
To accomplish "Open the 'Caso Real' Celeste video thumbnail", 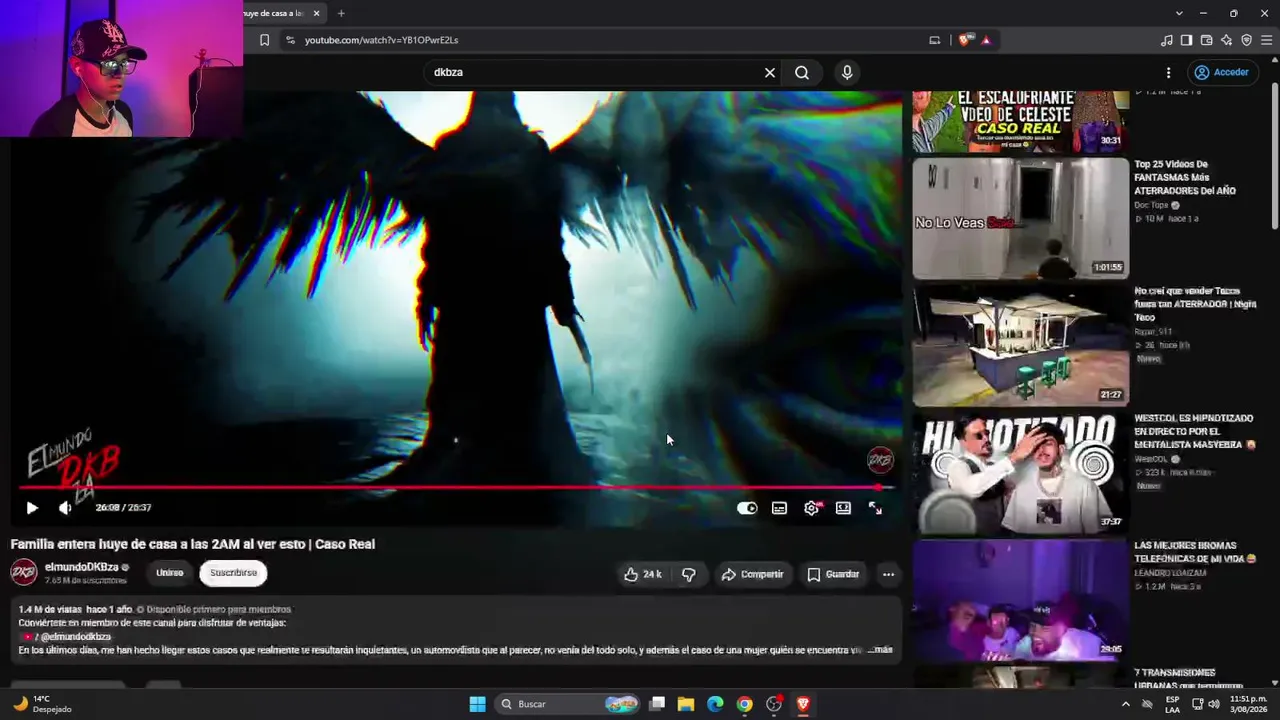I will pyautogui.click(x=1020, y=121).
